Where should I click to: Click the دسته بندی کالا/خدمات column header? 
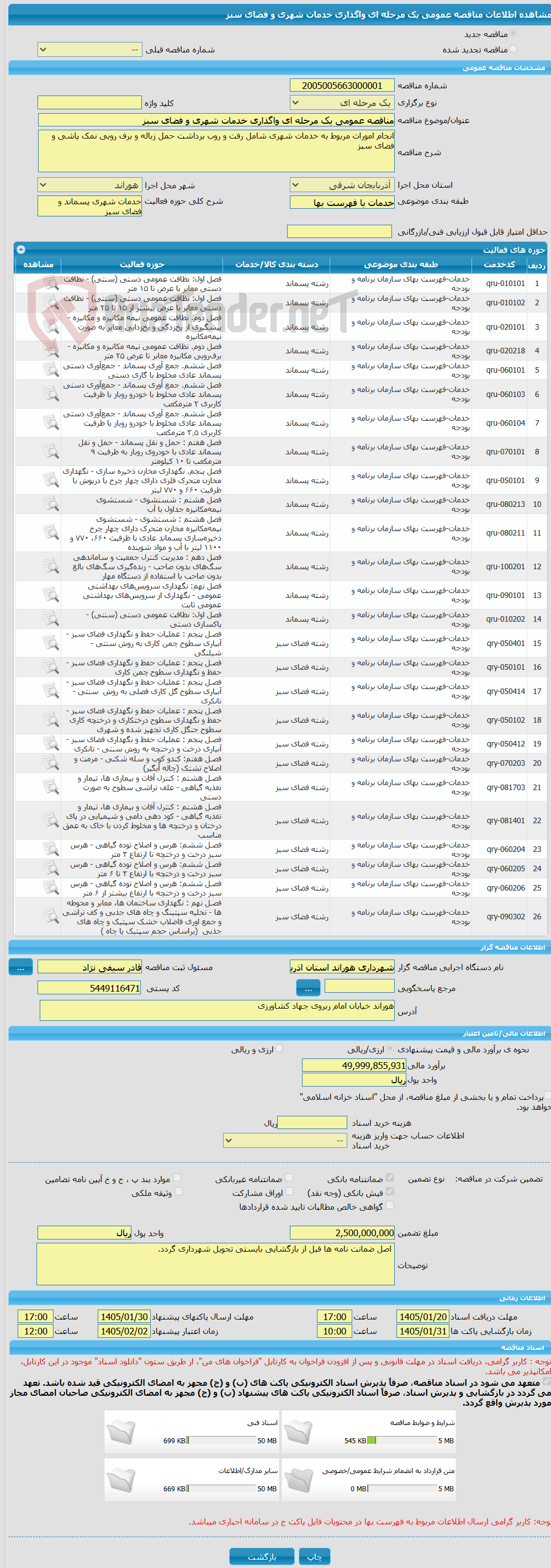pos(277,264)
